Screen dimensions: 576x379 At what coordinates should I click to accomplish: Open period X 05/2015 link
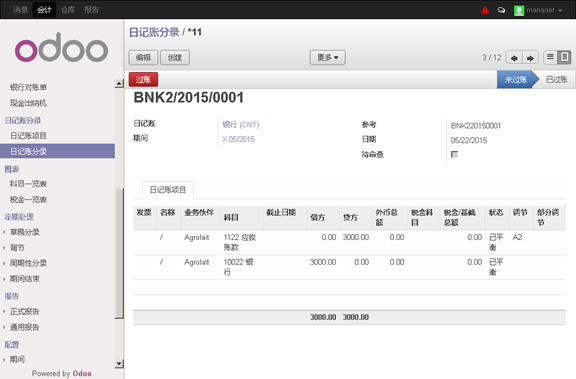(238, 140)
